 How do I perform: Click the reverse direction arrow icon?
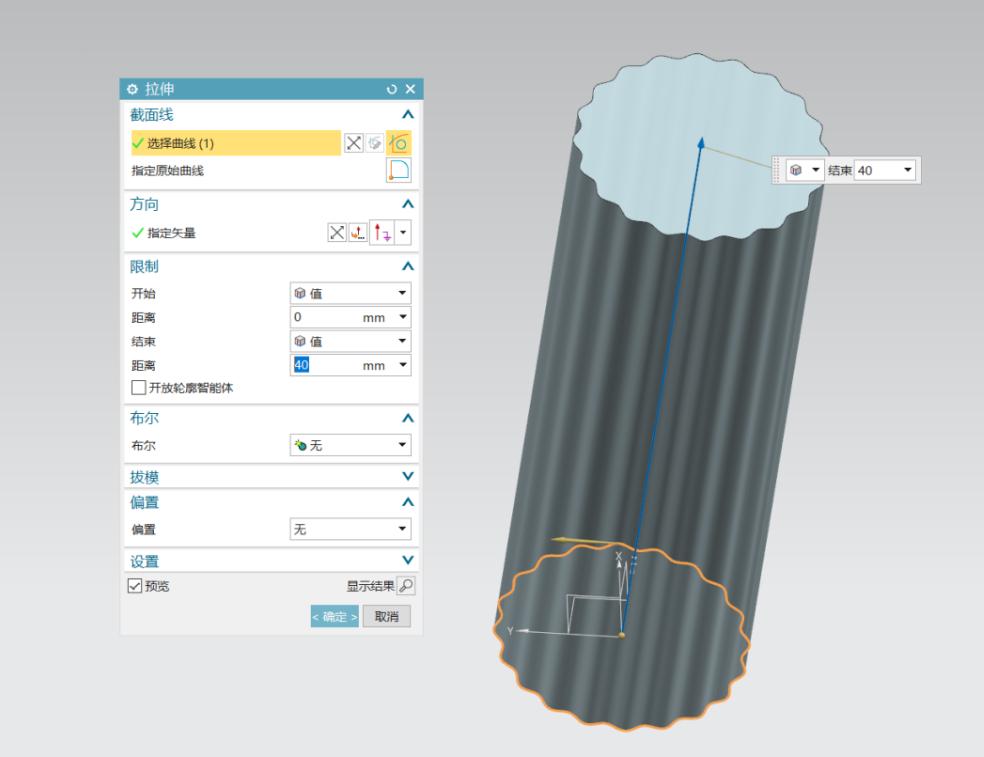[x=382, y=233]
